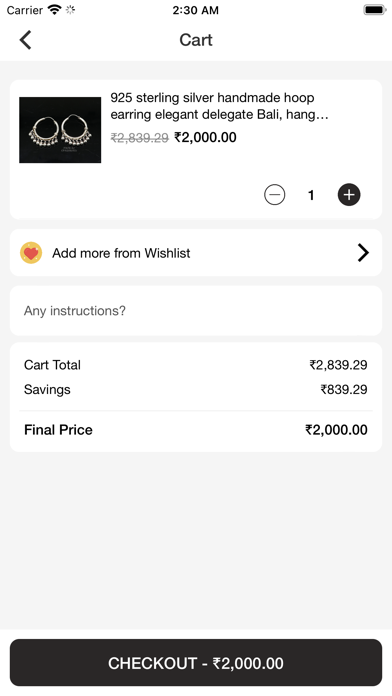Tap the Wi-Fi status icon
Viewport: 392px width, 696px height.
pyautogui.click(x=55, y=10)
